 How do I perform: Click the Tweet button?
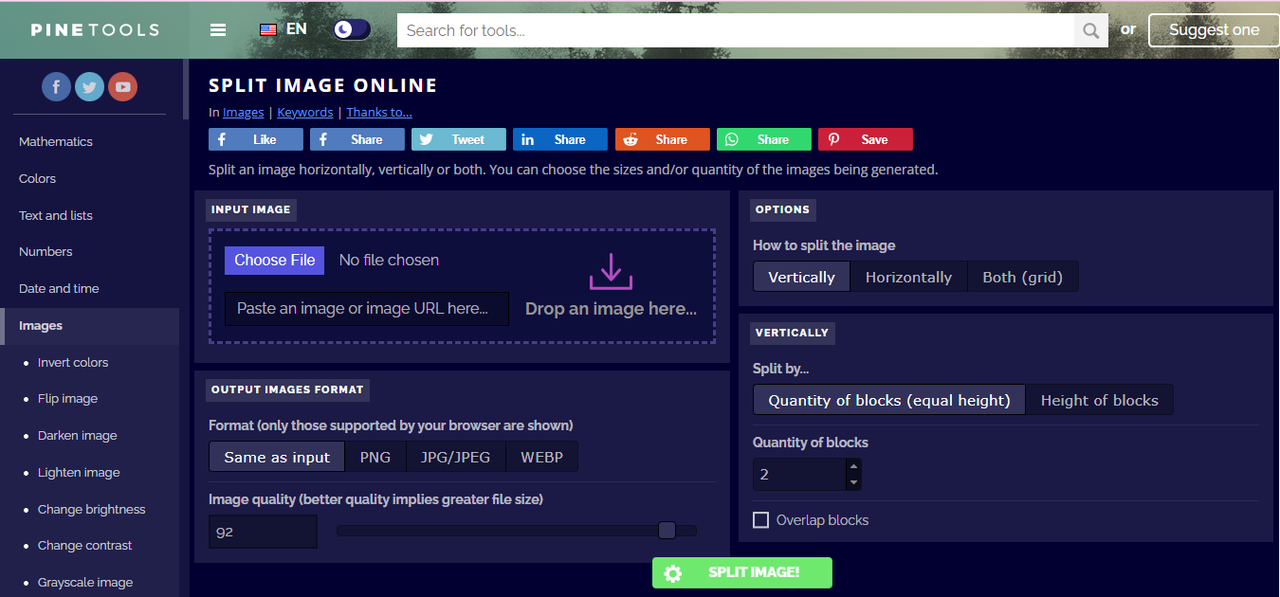click(458, 140)
